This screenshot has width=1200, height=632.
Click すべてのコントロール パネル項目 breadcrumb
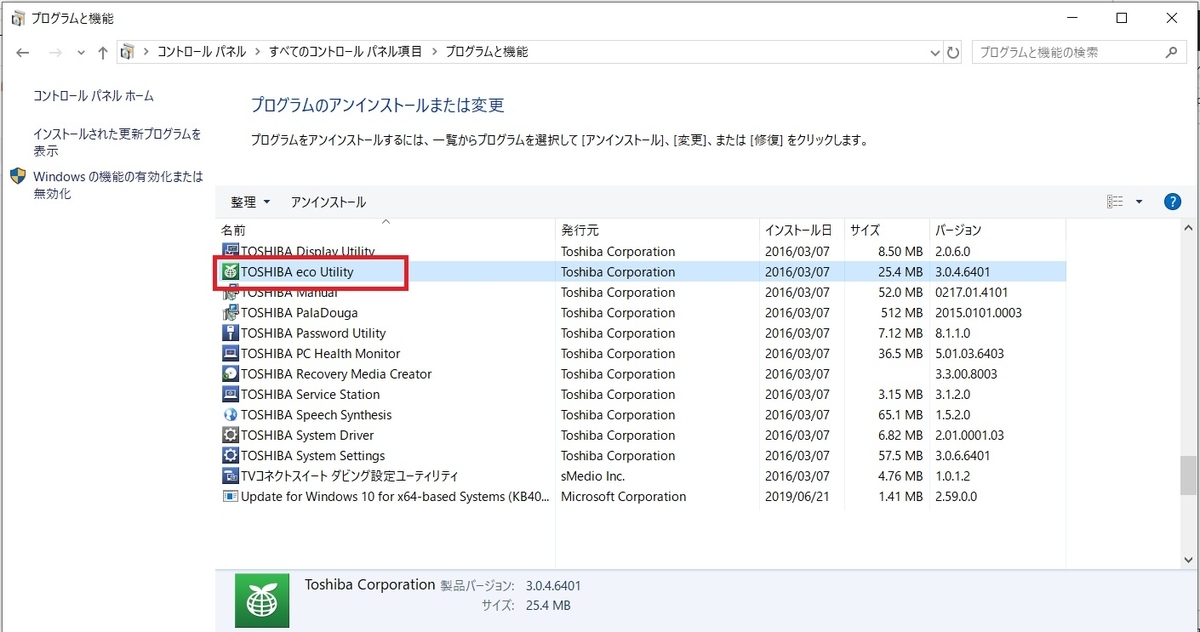(346, 52)
